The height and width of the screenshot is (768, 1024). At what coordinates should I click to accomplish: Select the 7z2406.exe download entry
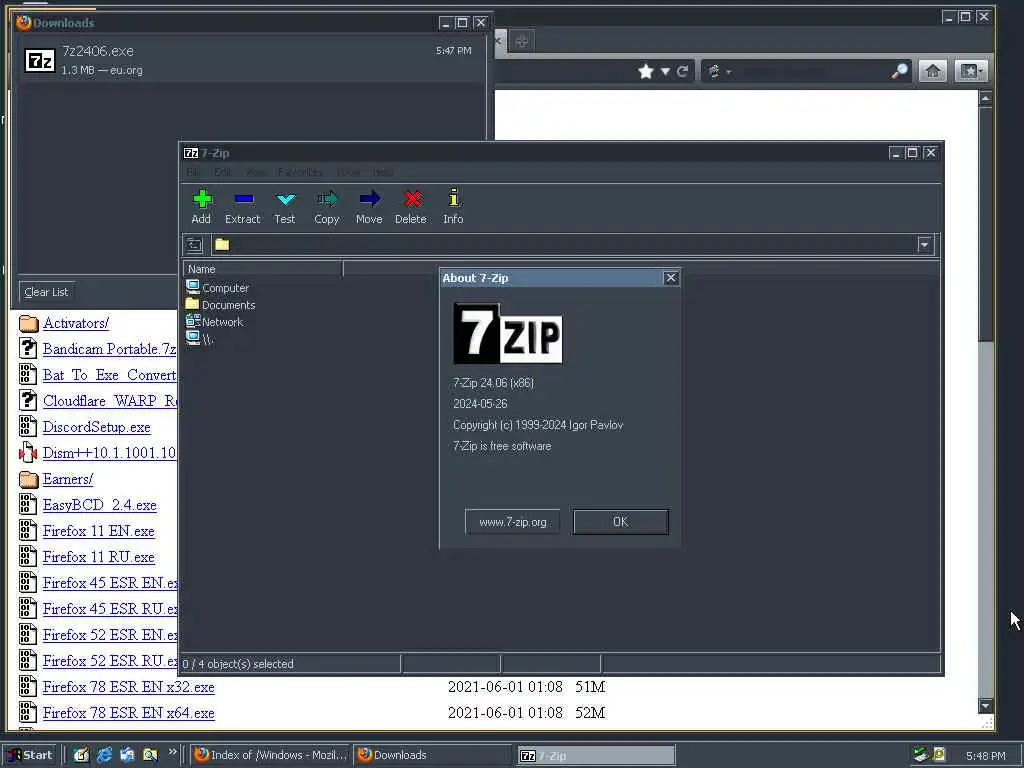point(249,59)
